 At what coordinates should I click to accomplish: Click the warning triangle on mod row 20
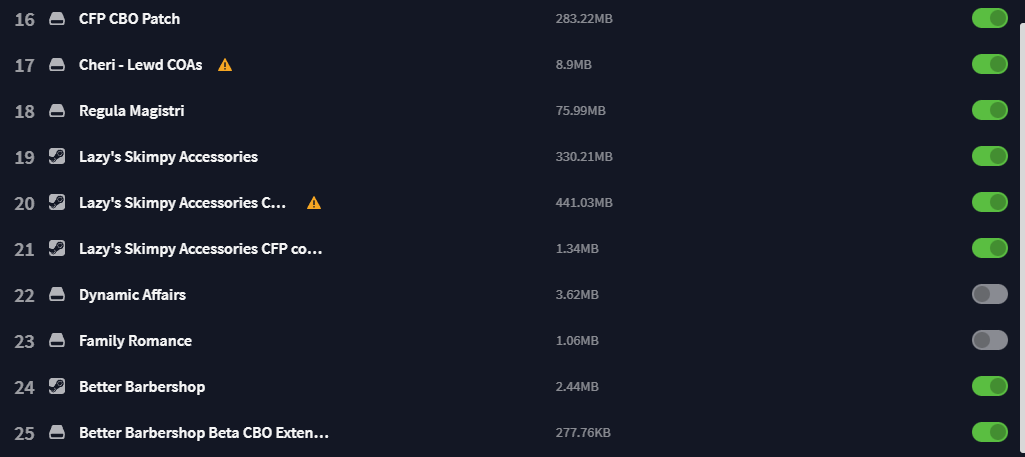tap(314, 203)
